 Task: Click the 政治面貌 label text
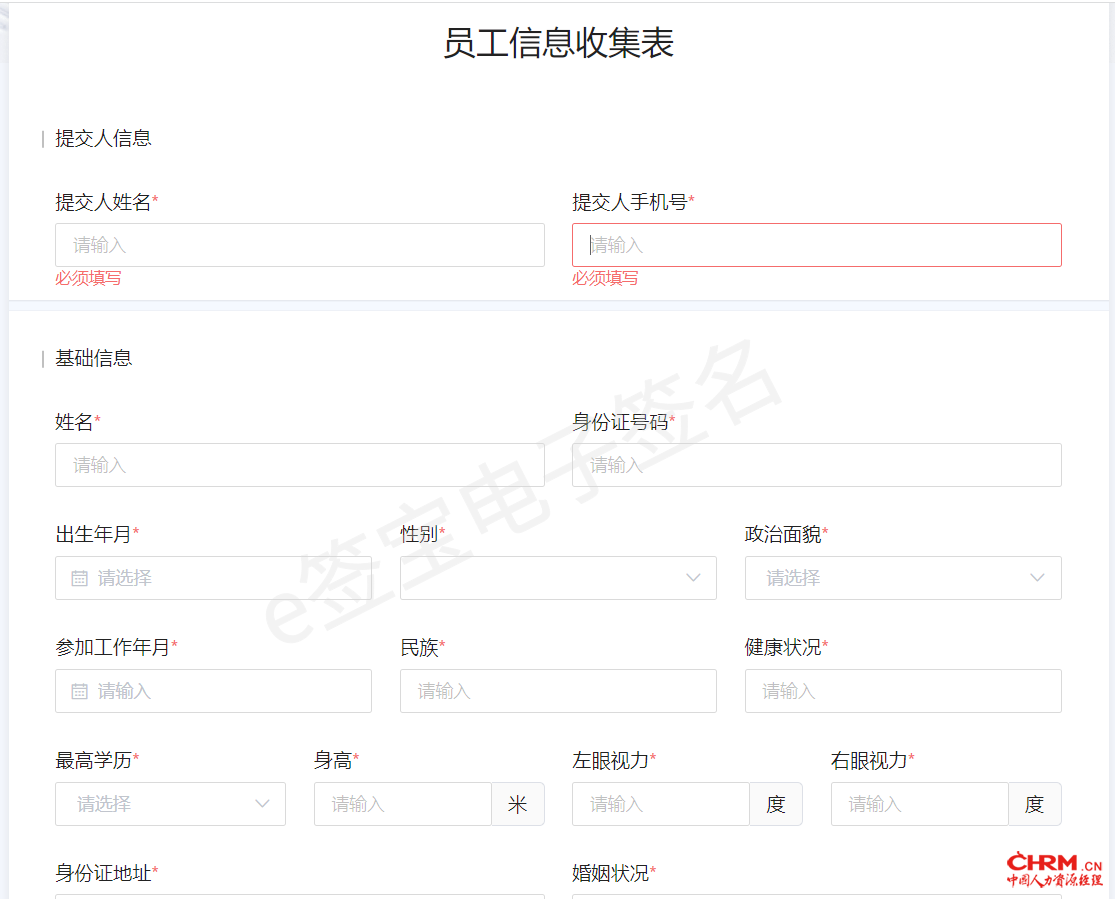[x=783, y=534]
